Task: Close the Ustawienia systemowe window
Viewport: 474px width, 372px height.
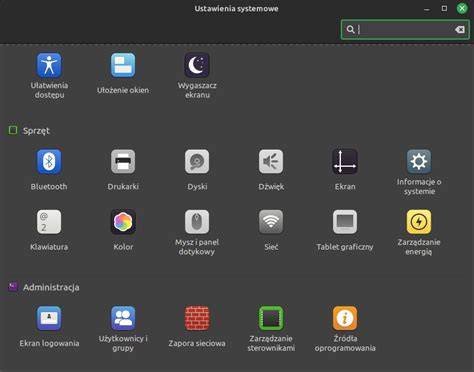Action: [462, 8]
